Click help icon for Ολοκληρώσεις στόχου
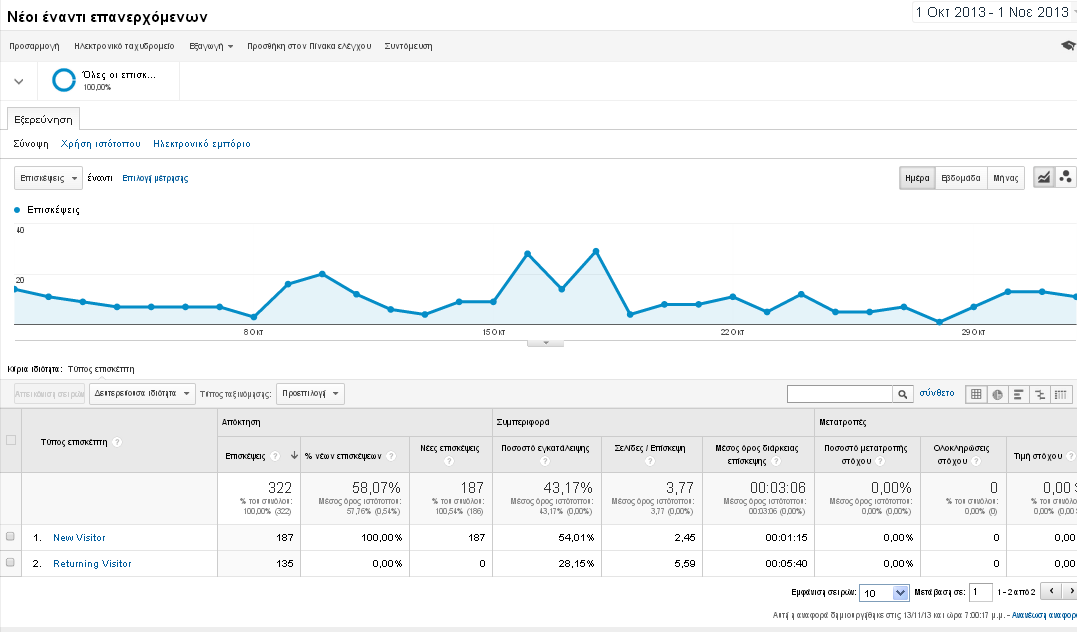This screenshot has height=632, width=1077. click(x=975, y=461)
